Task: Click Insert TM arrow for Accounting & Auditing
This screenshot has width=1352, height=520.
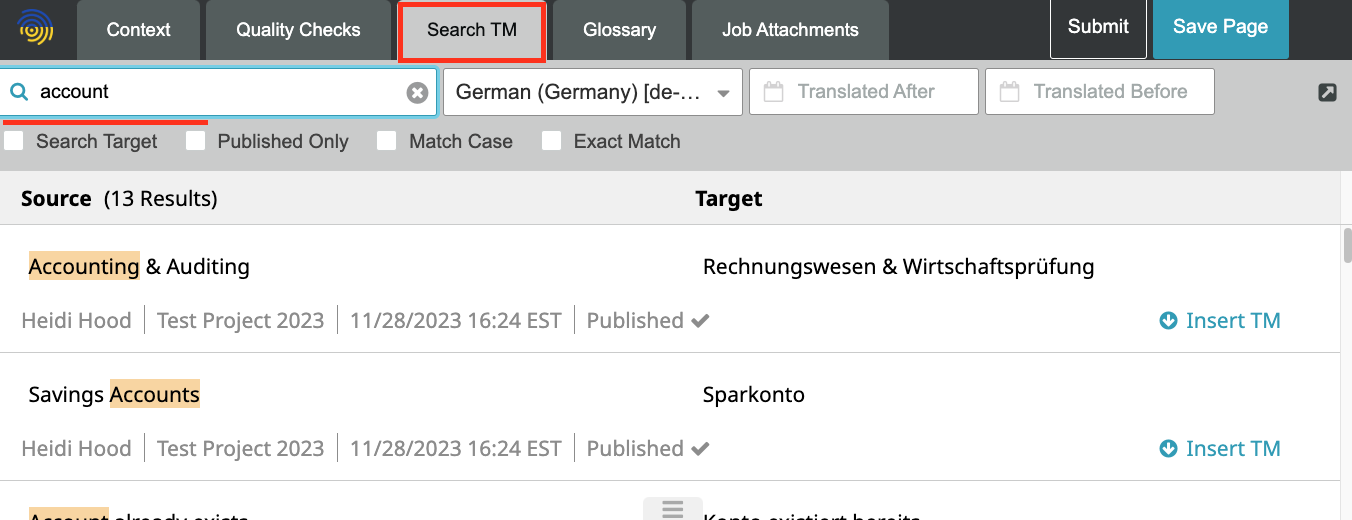Action: pos(1168,321)
